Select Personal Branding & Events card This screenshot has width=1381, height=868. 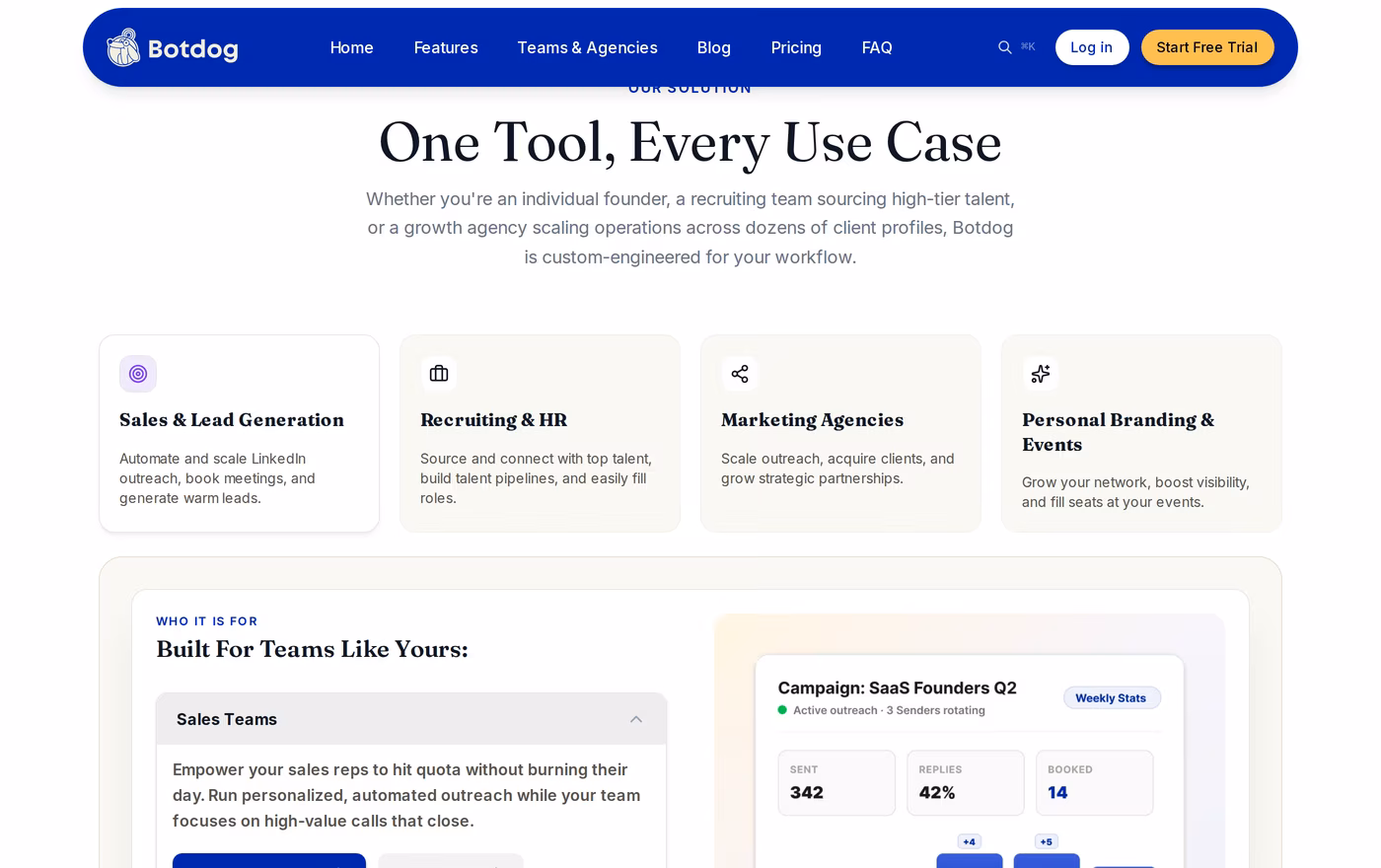tap(1141, 433)
